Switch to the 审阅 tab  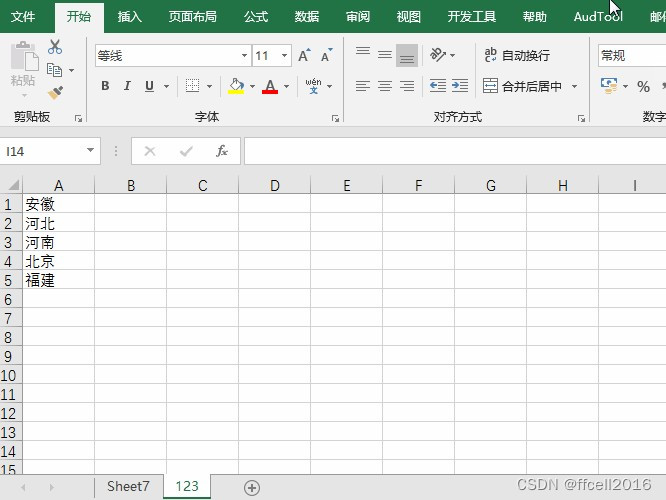pyautogui.click(x=358, y=17)
